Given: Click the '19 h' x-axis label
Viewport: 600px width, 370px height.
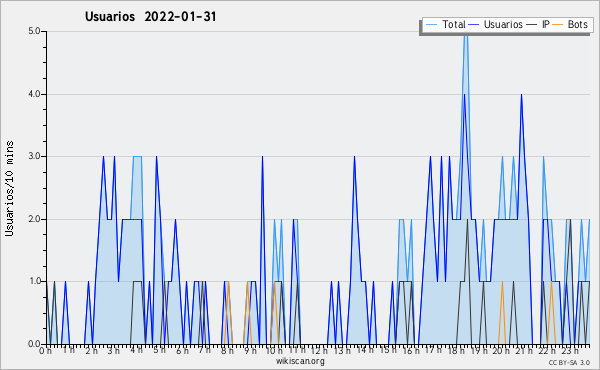Looking at the screenshot, I should (x=478, y=351).
